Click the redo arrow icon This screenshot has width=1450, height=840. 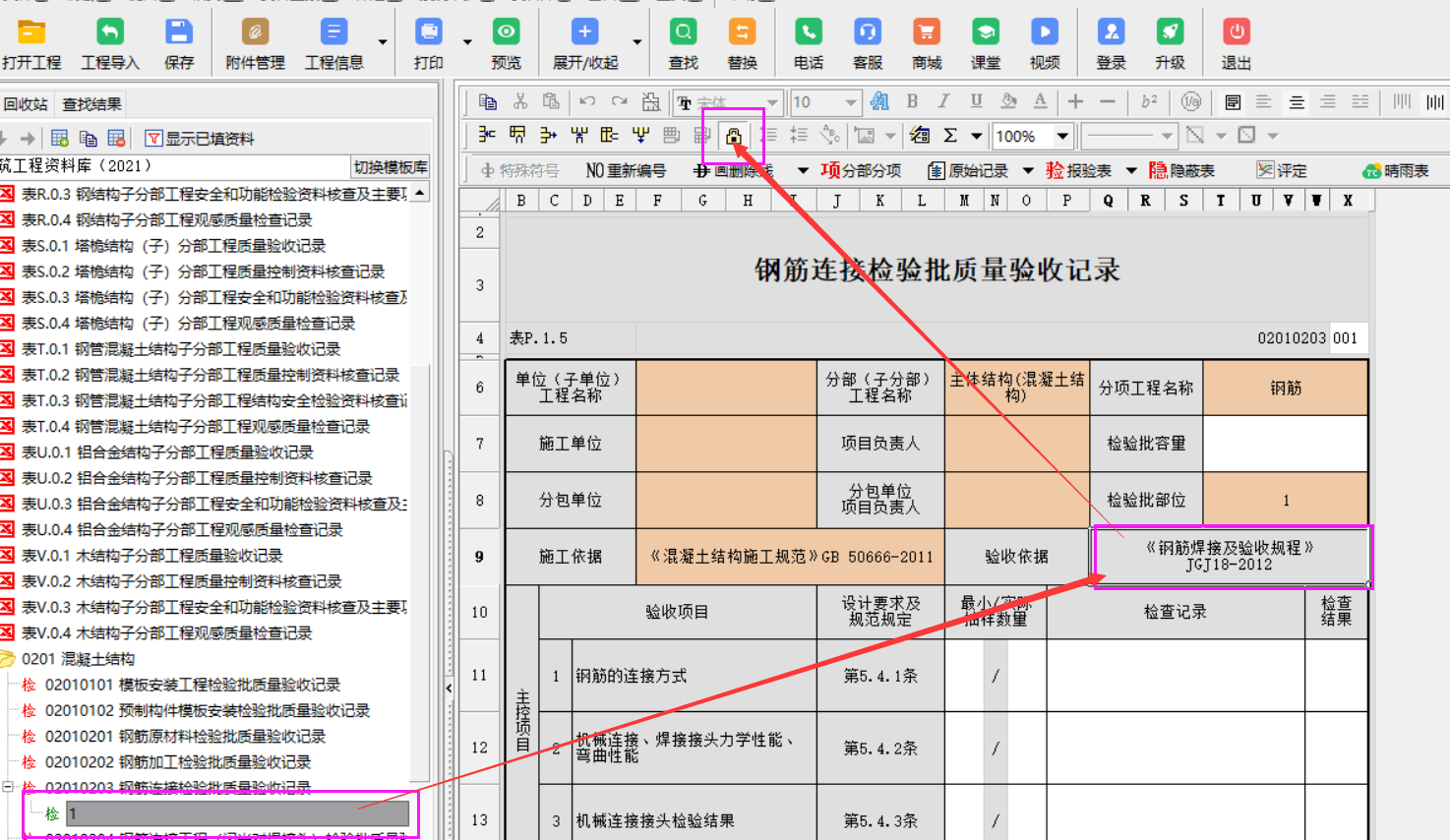pyautogui.click(x=619, y=101)
